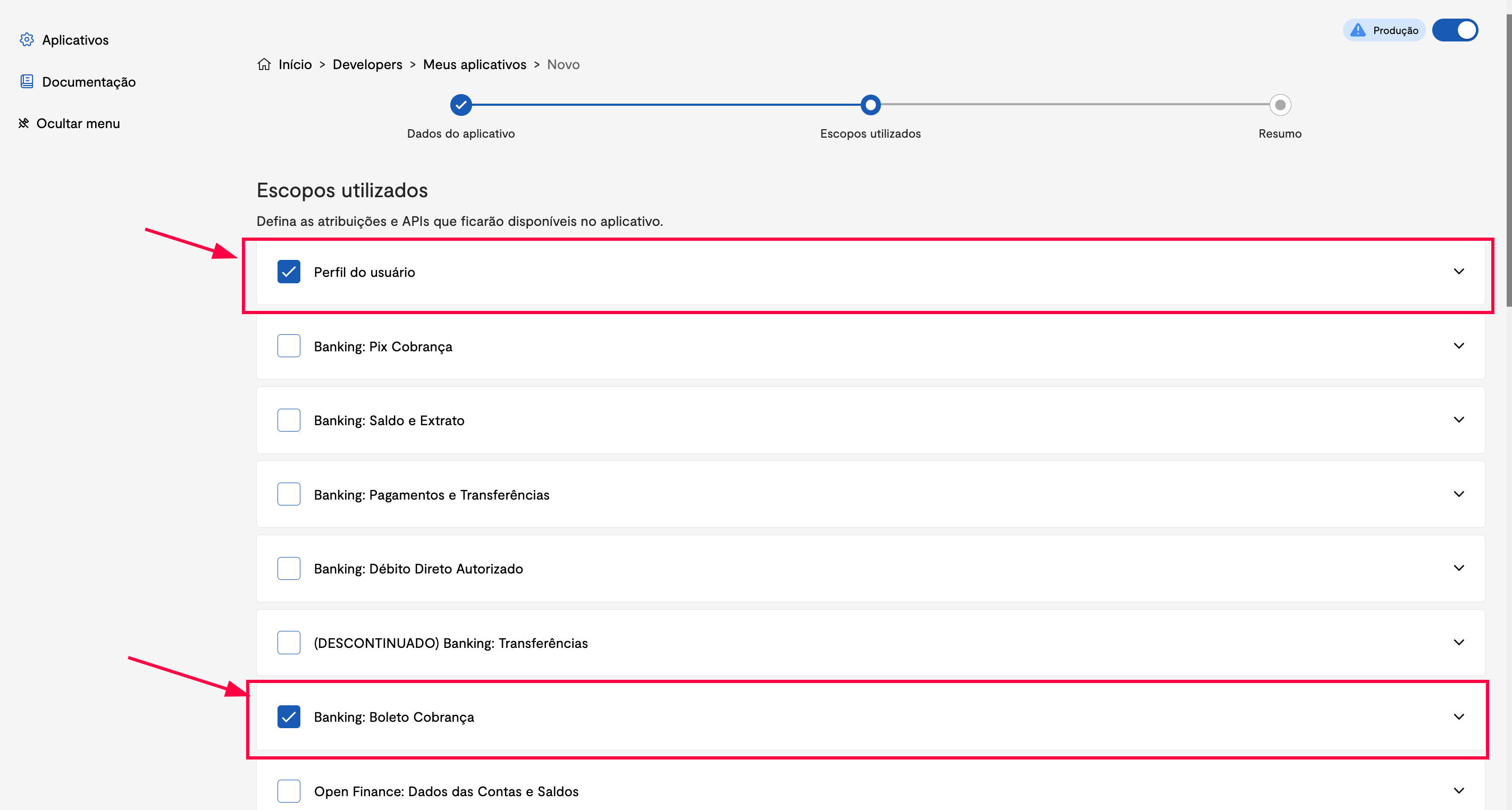Click the Banking: Pix Cobrança label text
Viewport: 1512px width, 810px height.
[x=383, y=347]
